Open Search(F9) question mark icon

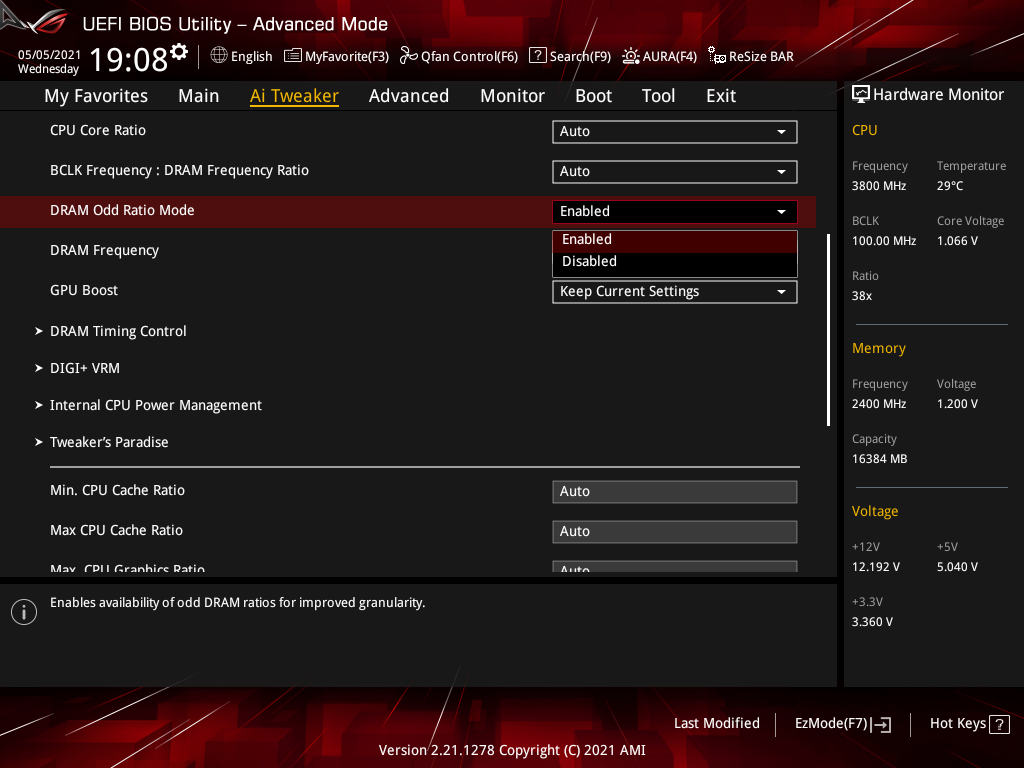[x=537, y=56]
